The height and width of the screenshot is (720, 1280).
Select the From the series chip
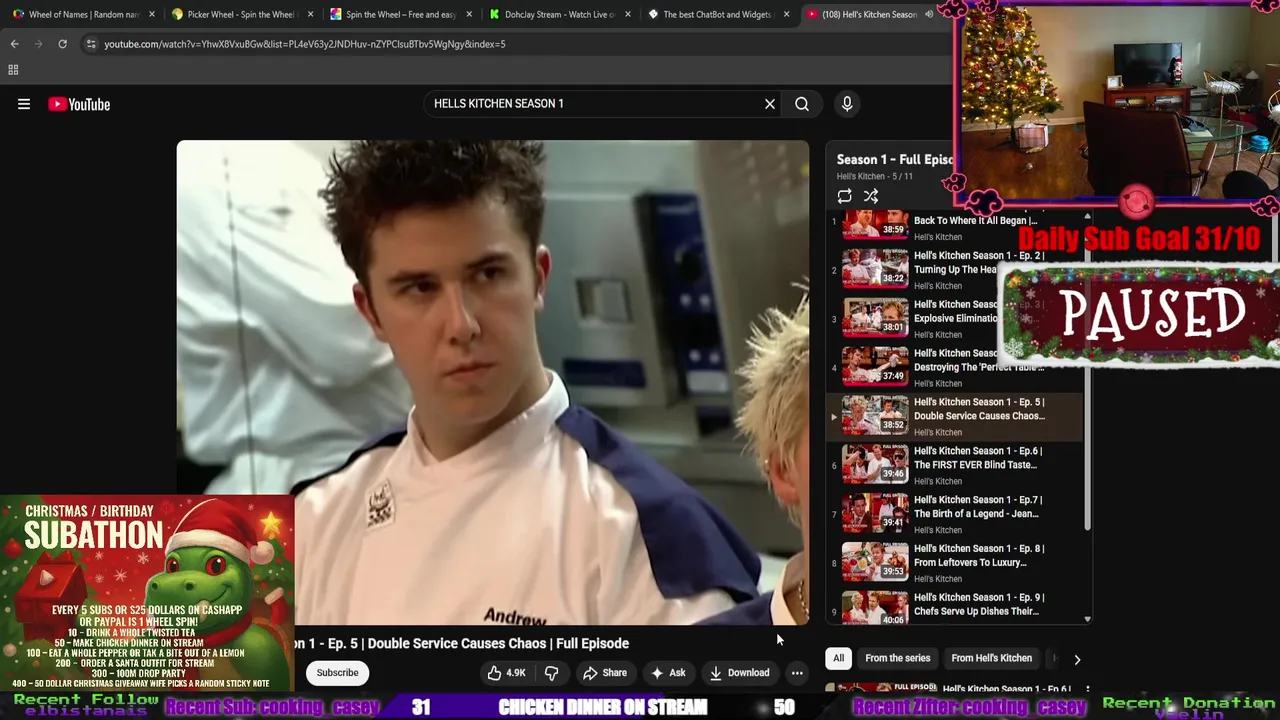(897, 658)
